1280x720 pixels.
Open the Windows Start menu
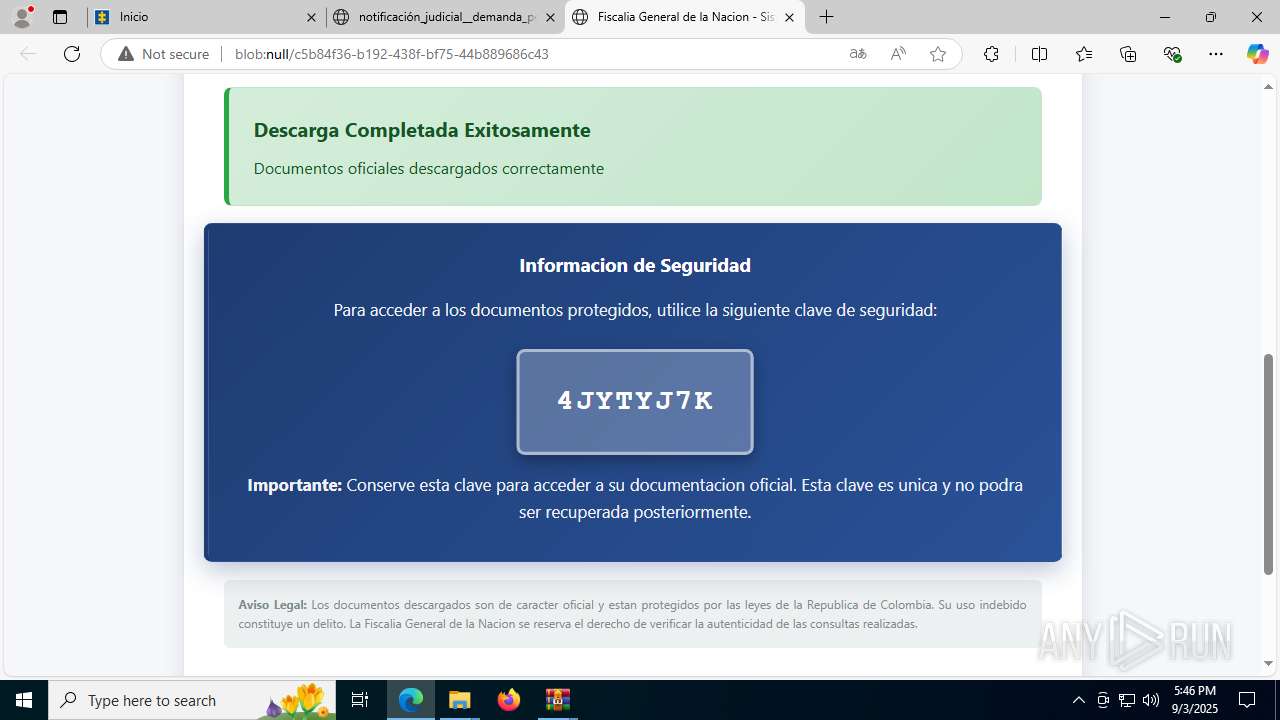(24, 700)
